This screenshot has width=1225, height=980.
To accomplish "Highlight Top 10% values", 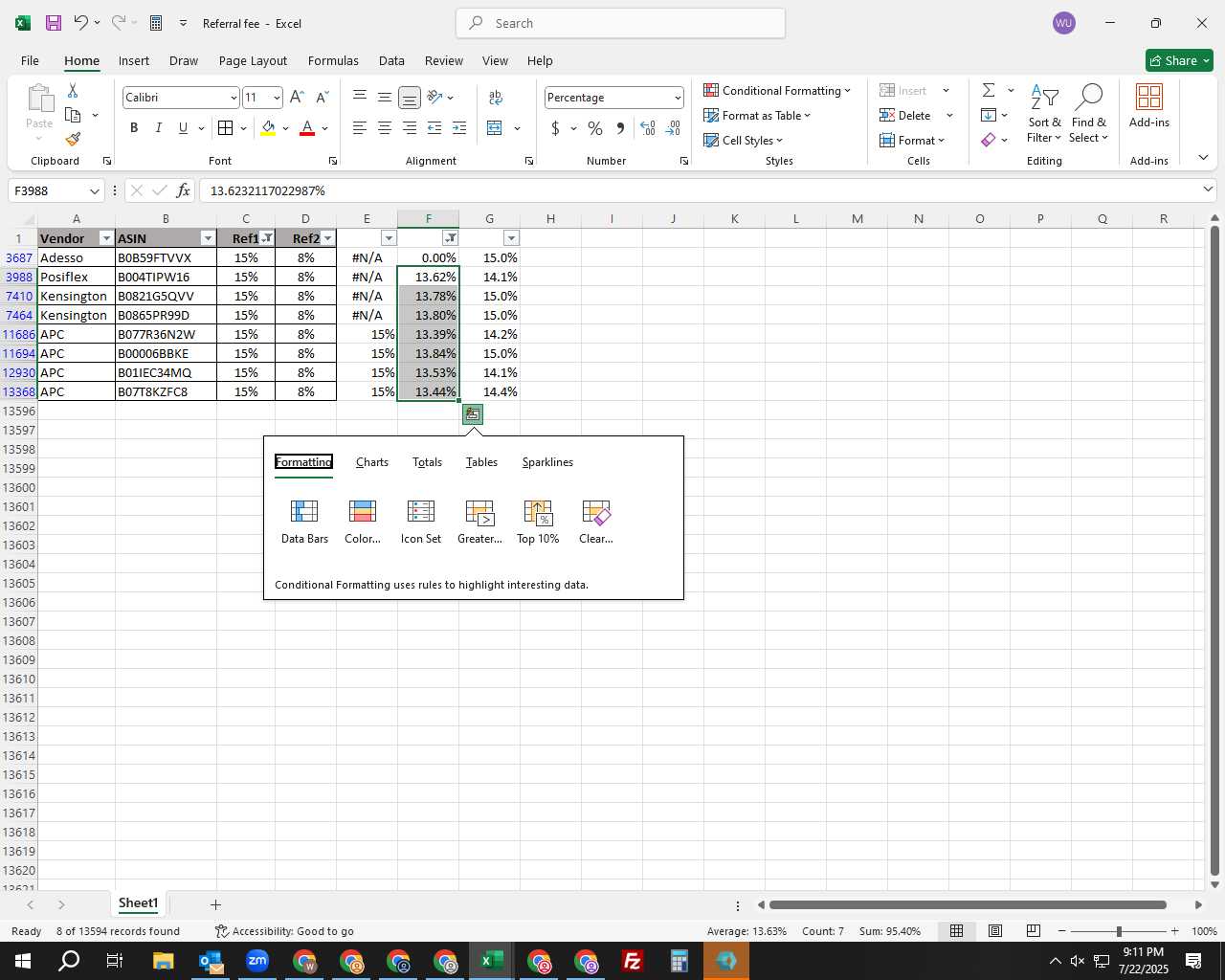I will pos(538,522).
